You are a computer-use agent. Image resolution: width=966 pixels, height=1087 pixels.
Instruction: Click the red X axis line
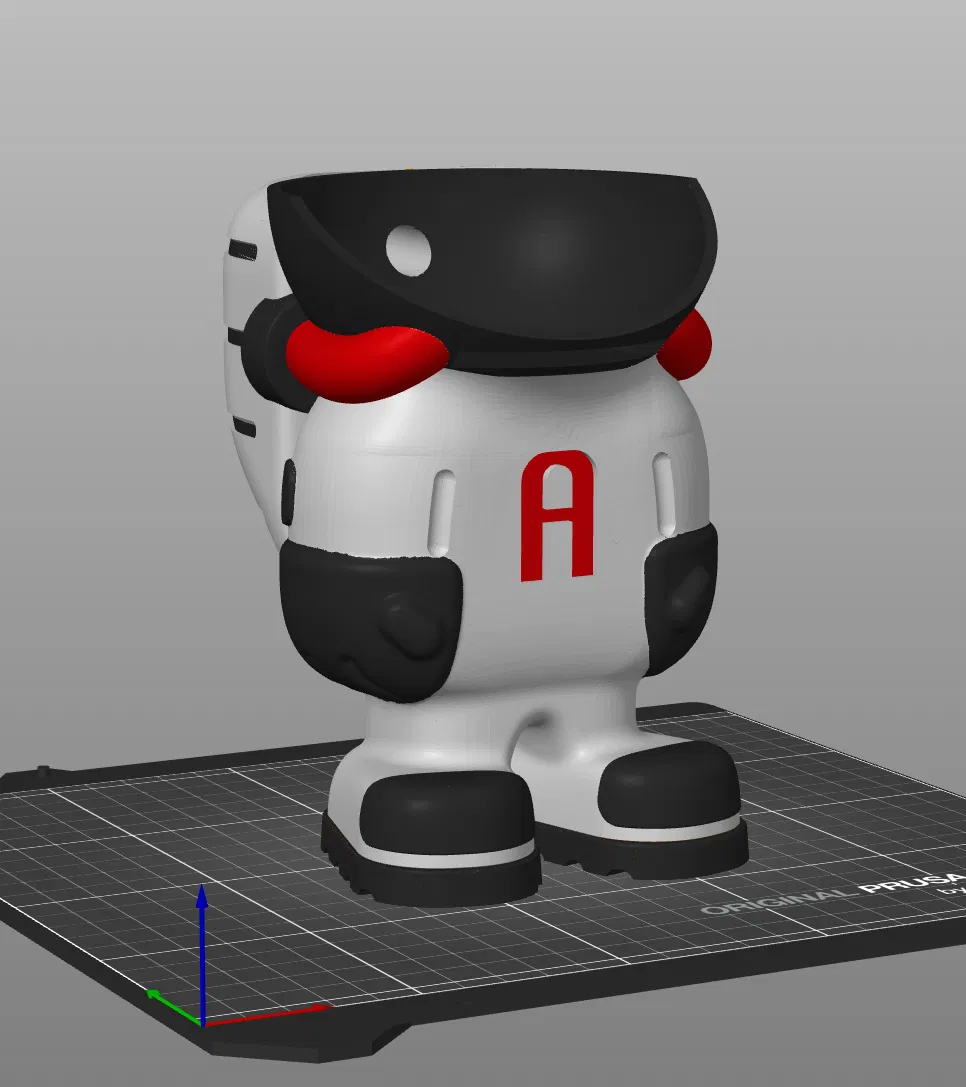267,1014
